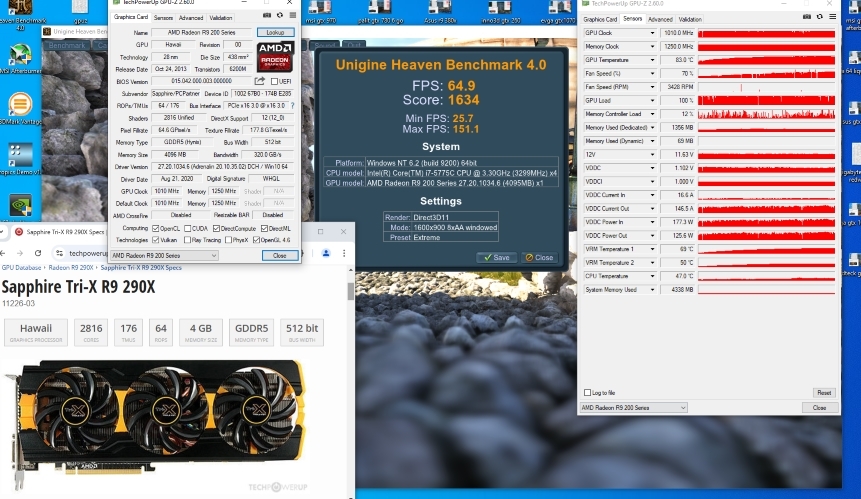861x499 pixels.
Task: Switch to Advanced tab in left GPU-Z window
Action: 191,18
